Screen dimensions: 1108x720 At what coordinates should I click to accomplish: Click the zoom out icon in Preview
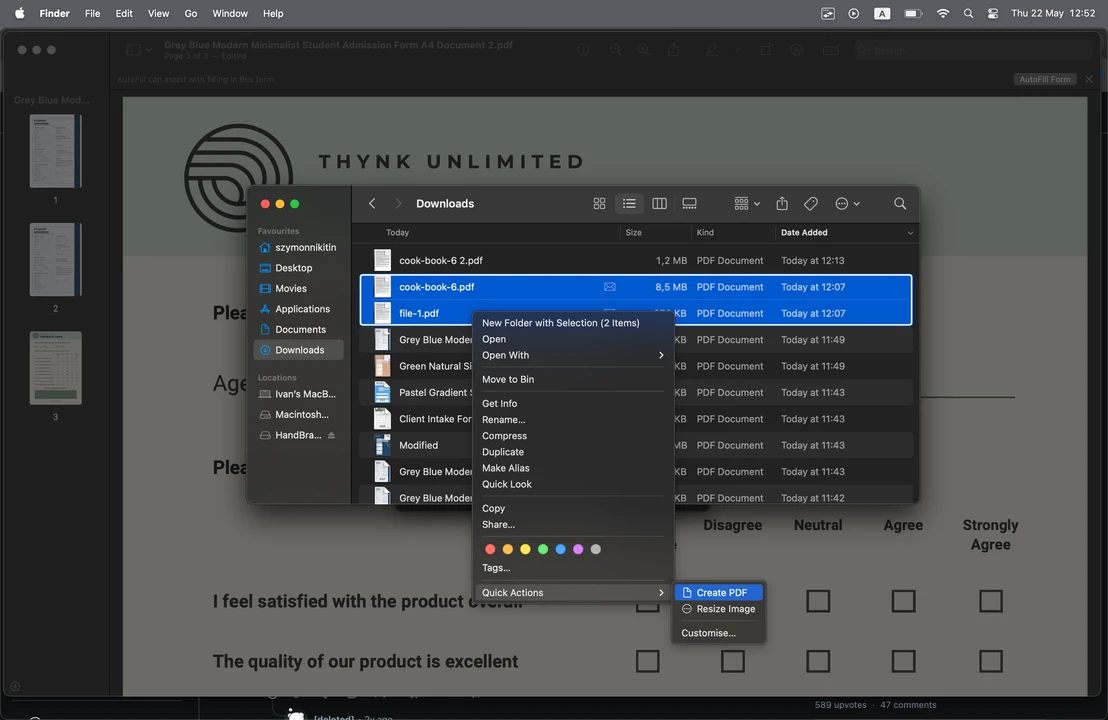616,50
